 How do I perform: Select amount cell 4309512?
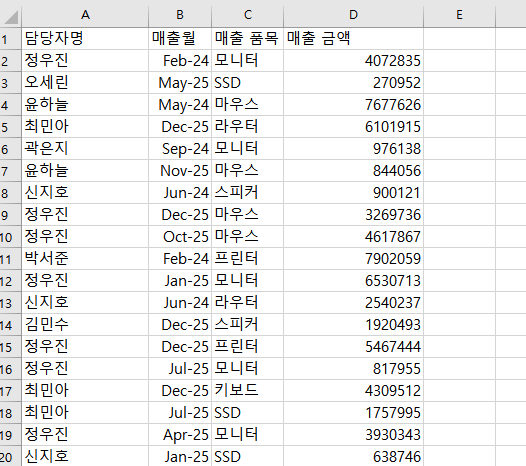pyautogui.click(x=353, y=391)
